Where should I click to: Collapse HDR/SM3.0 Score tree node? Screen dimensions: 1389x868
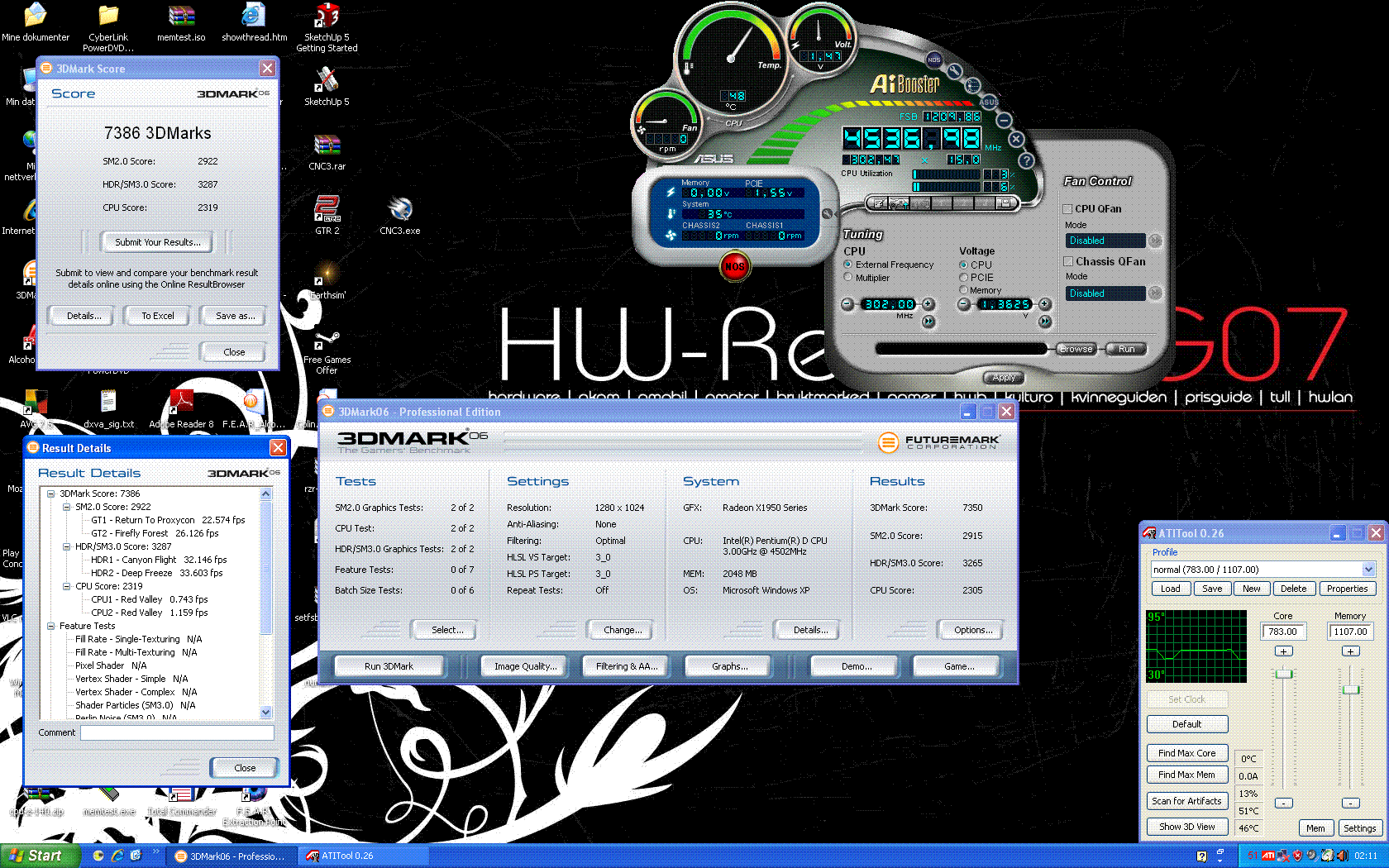point(67,546)
